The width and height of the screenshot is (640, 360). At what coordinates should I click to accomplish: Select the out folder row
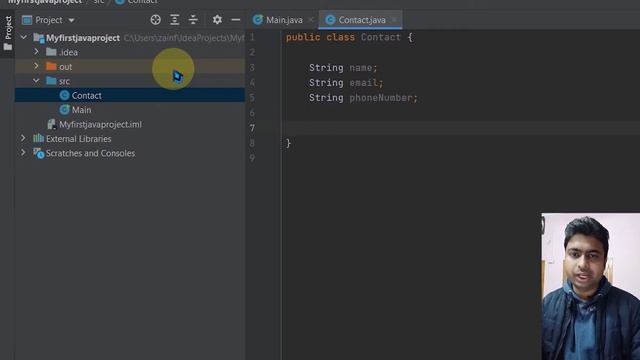tap(130, 66)
